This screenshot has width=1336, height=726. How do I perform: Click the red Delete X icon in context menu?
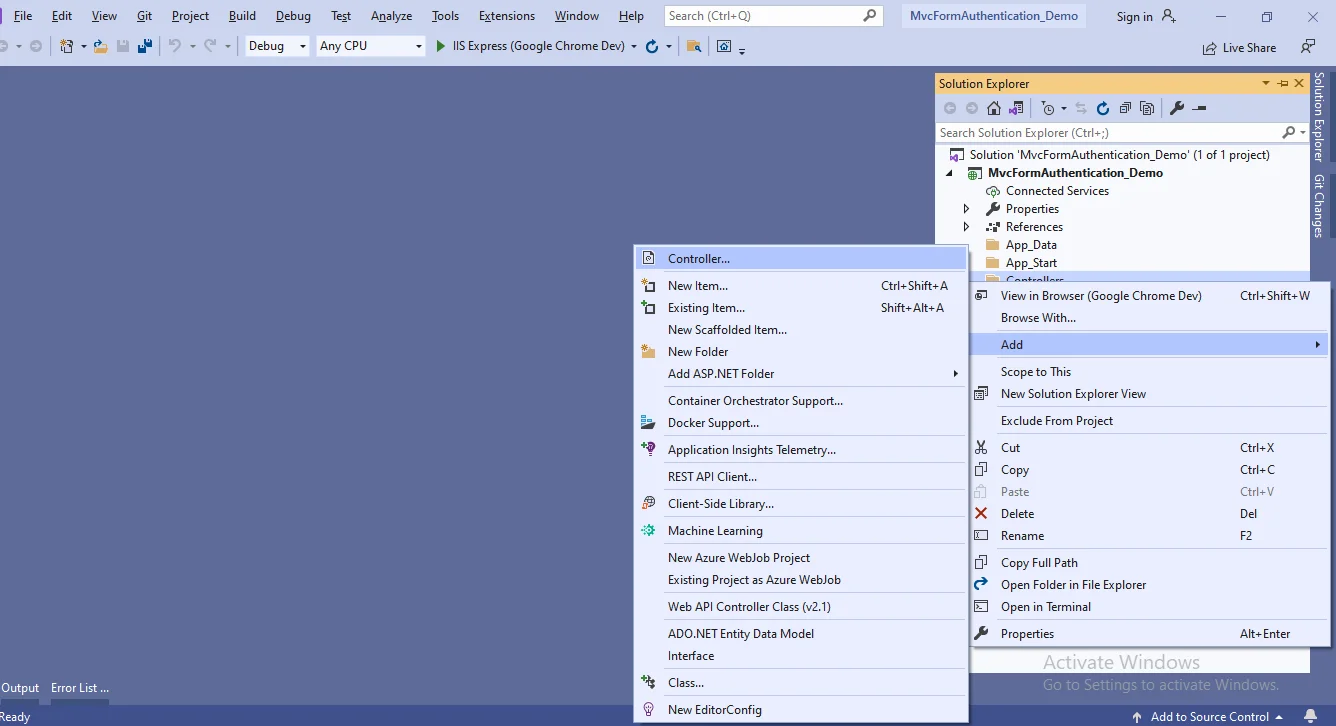(x=981, y=513)
